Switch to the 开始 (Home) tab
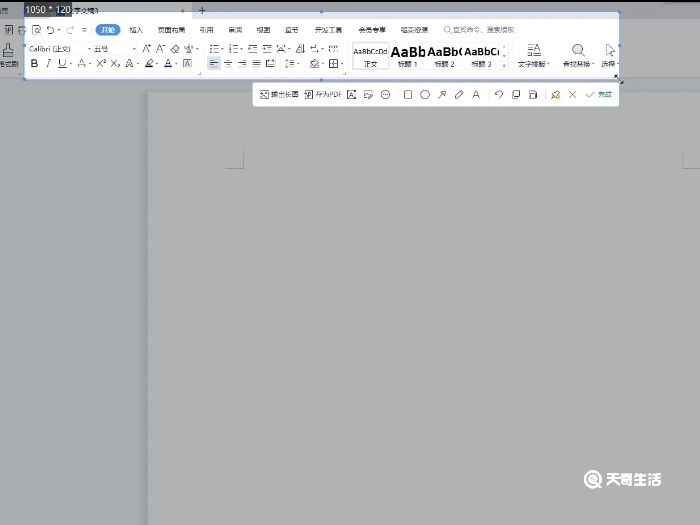This screenshot has height=525, width=700. (x=108, y=30)
